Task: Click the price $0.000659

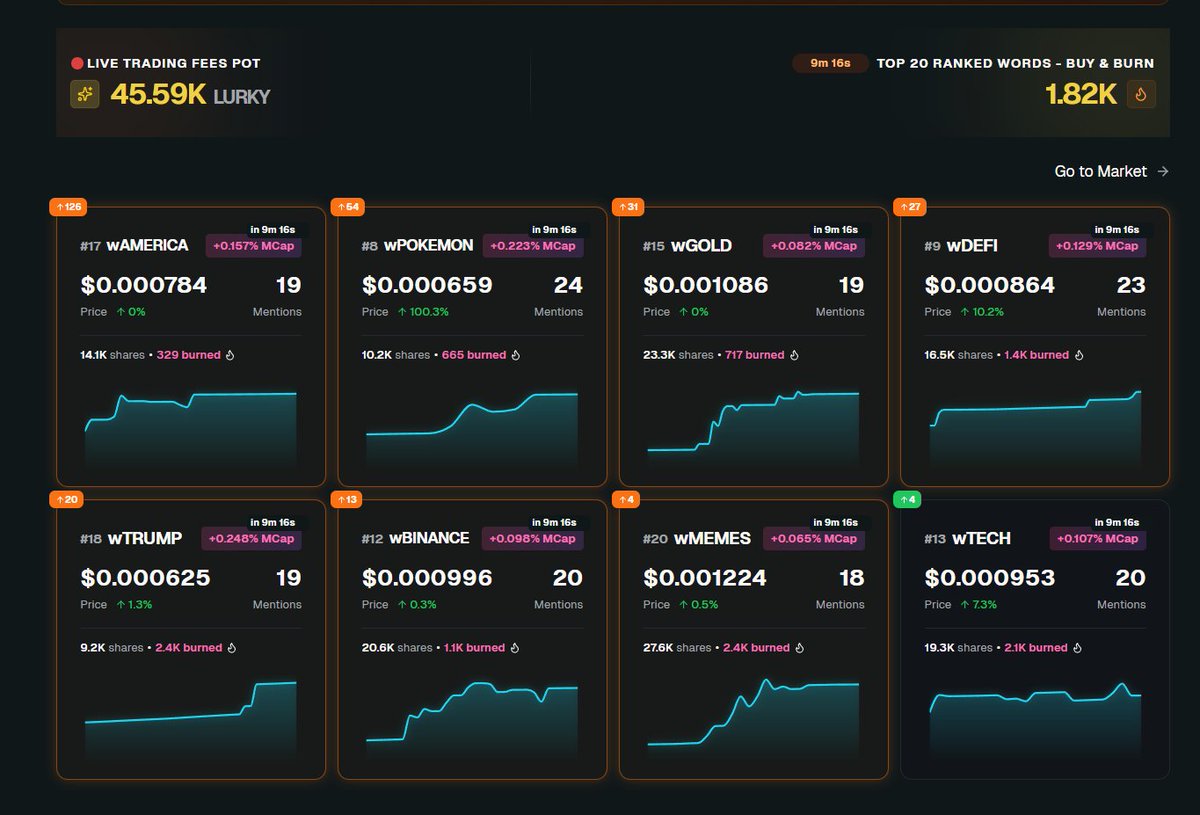Action: 427,286
